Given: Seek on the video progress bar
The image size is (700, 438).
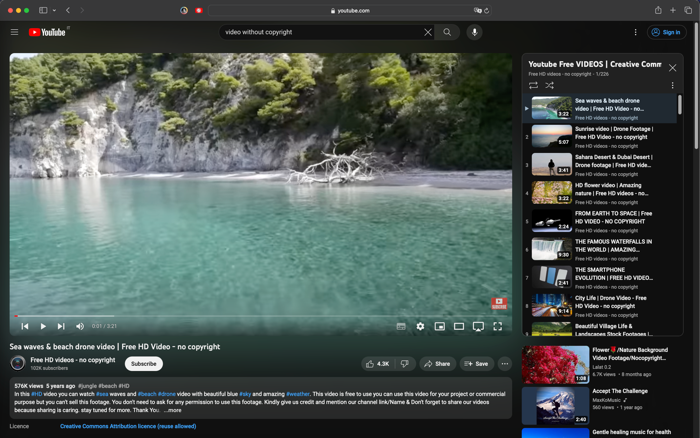Looking at the screenshot, I should point(261,316).
